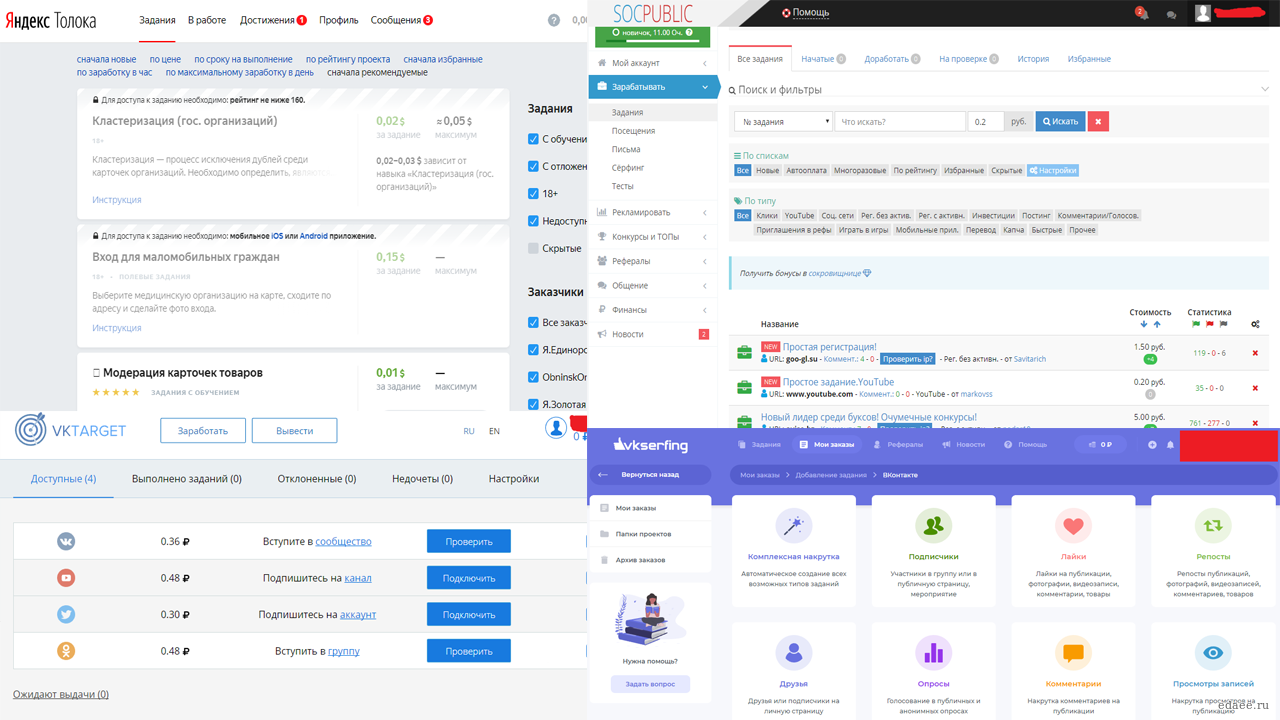Open Socpublic notification bell icon
Image resolution: width=1280 pixels, height=720 pixels.
(1141, 13)
